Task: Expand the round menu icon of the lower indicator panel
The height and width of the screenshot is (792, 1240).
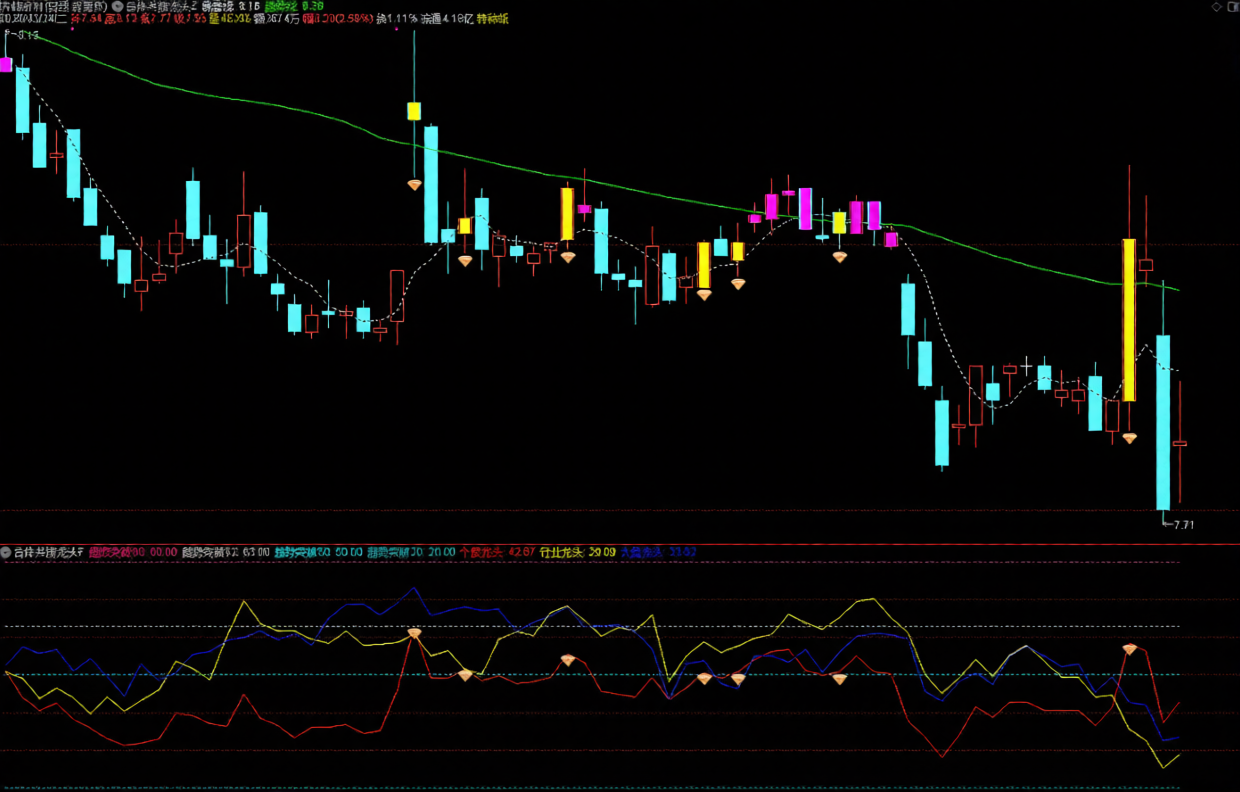Action: click(x=6, y=552)
